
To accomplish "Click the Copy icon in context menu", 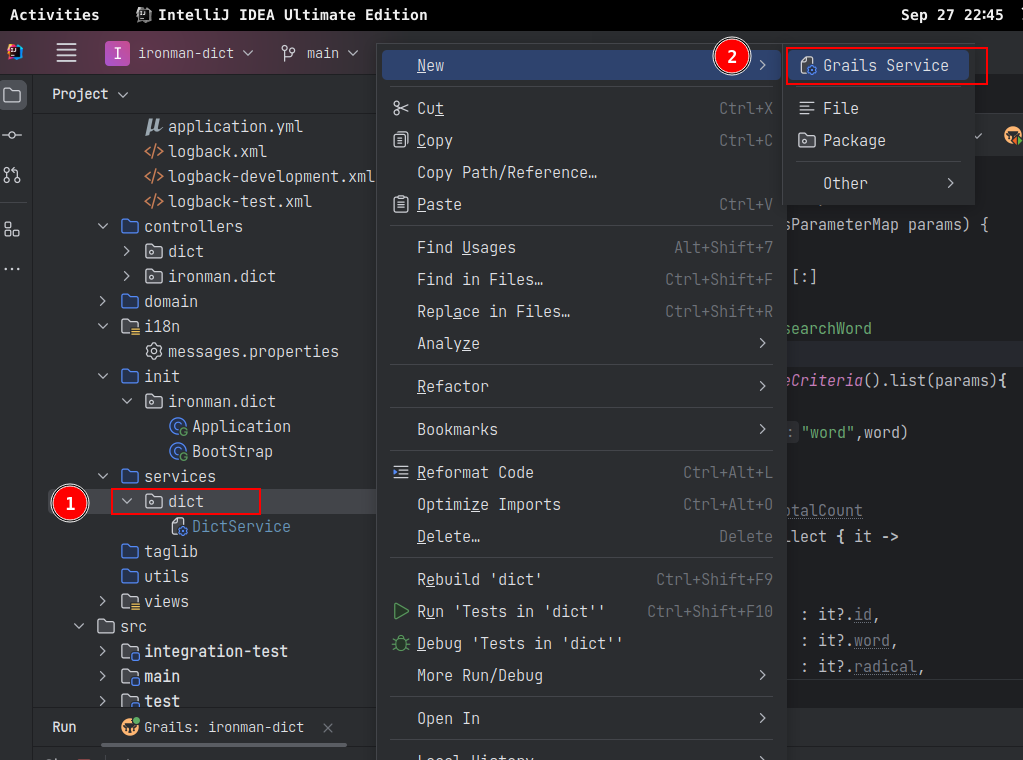I will tap(401, 140).
